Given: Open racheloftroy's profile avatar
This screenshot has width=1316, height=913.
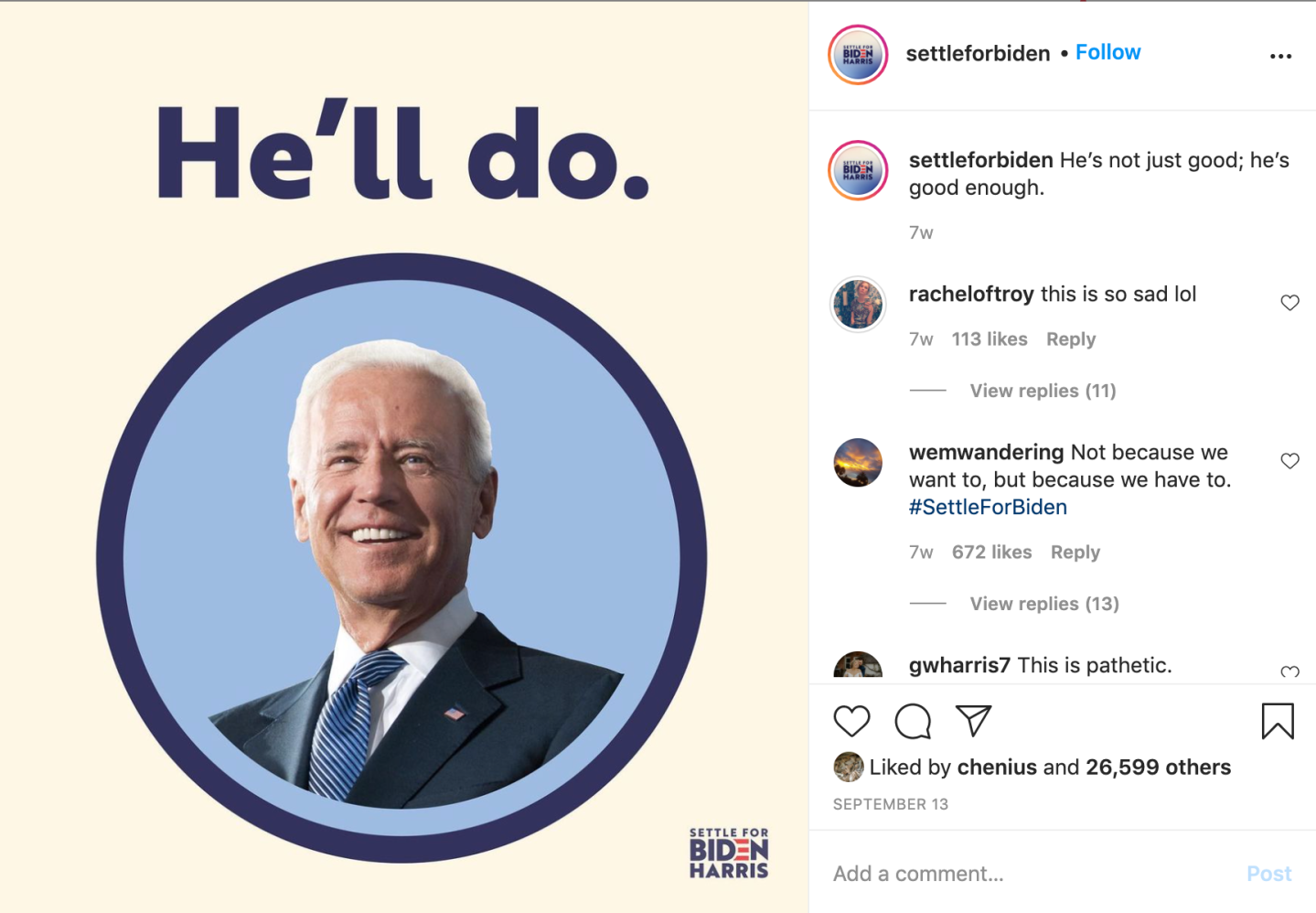Looking at the screenshot, I should point(858,304).
